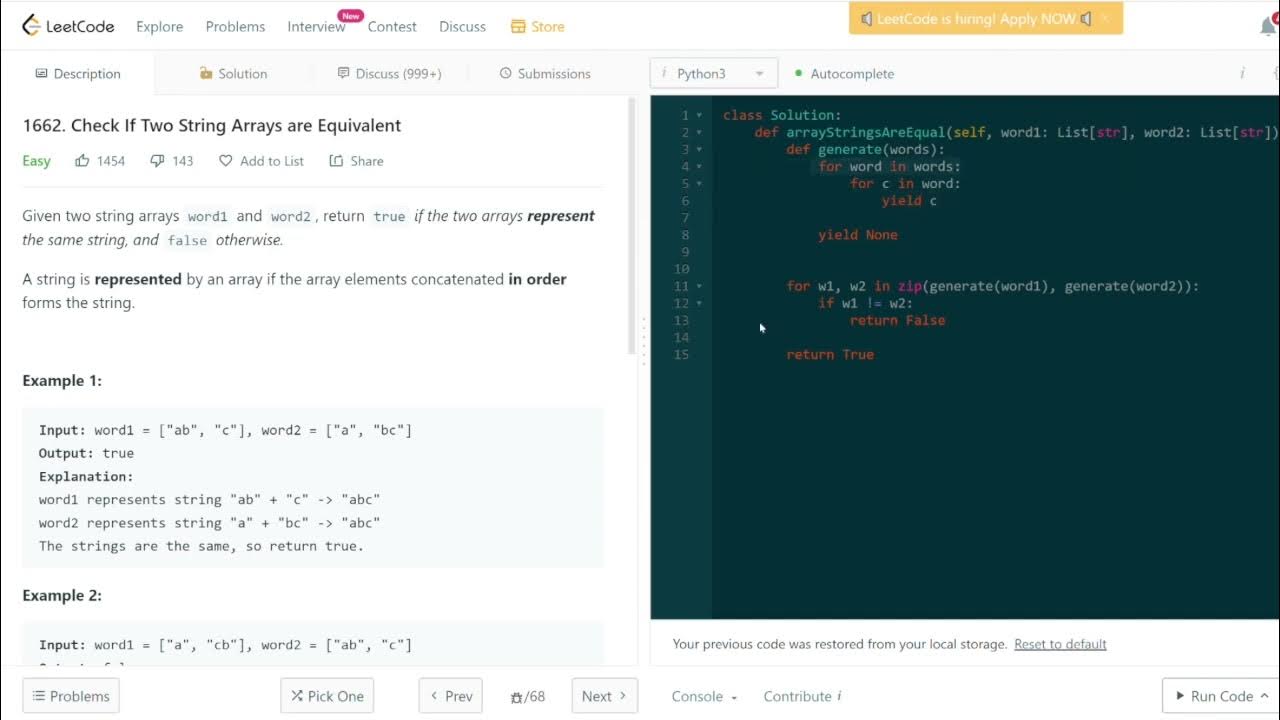Click the Share icon

[x=336, y=160]
